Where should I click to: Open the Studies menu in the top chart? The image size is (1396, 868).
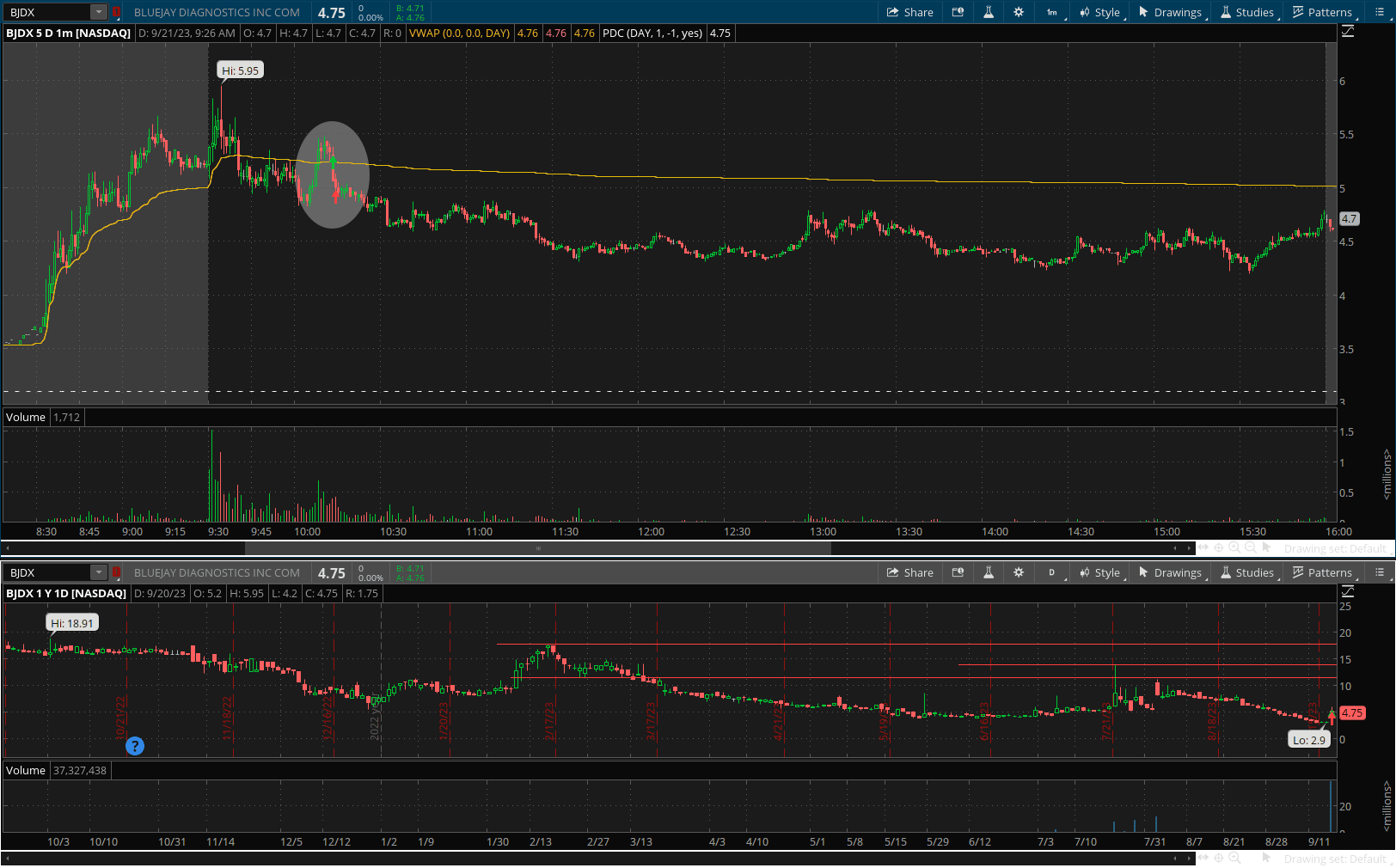1247,12
